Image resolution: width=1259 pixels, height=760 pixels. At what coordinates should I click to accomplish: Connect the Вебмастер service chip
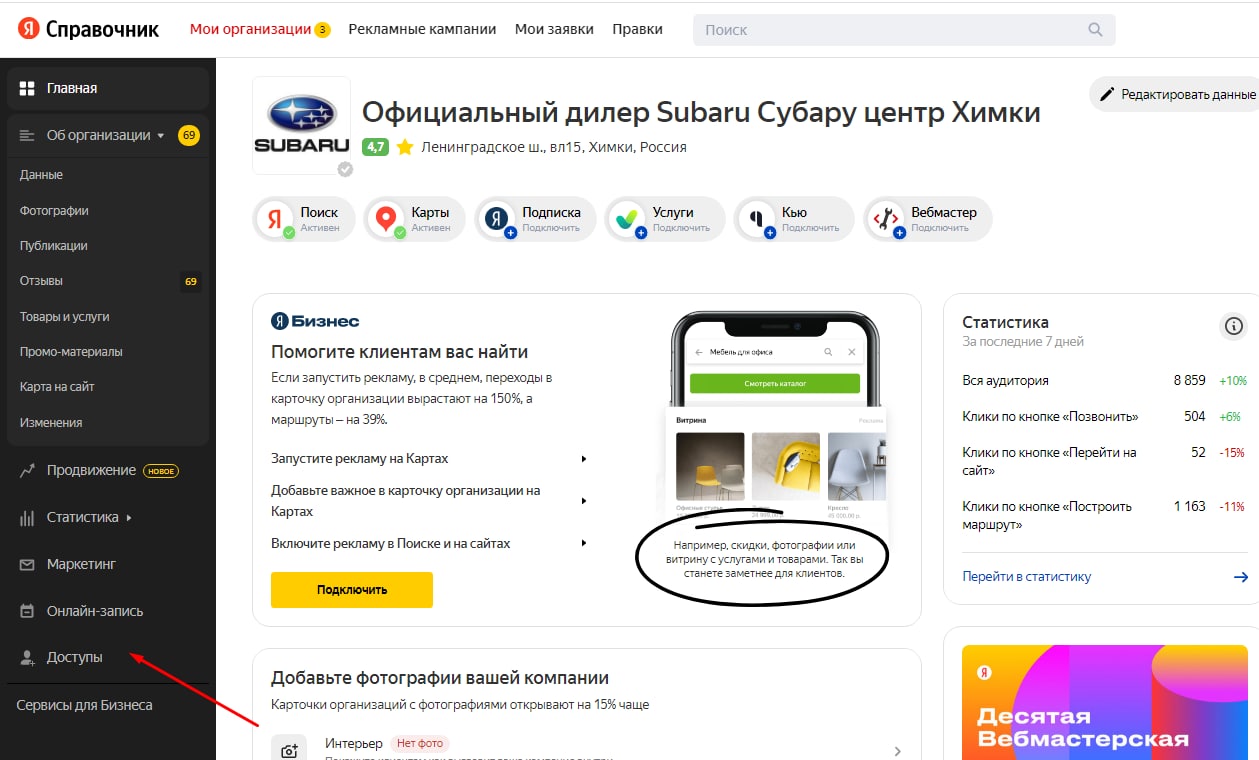point(928,219)
